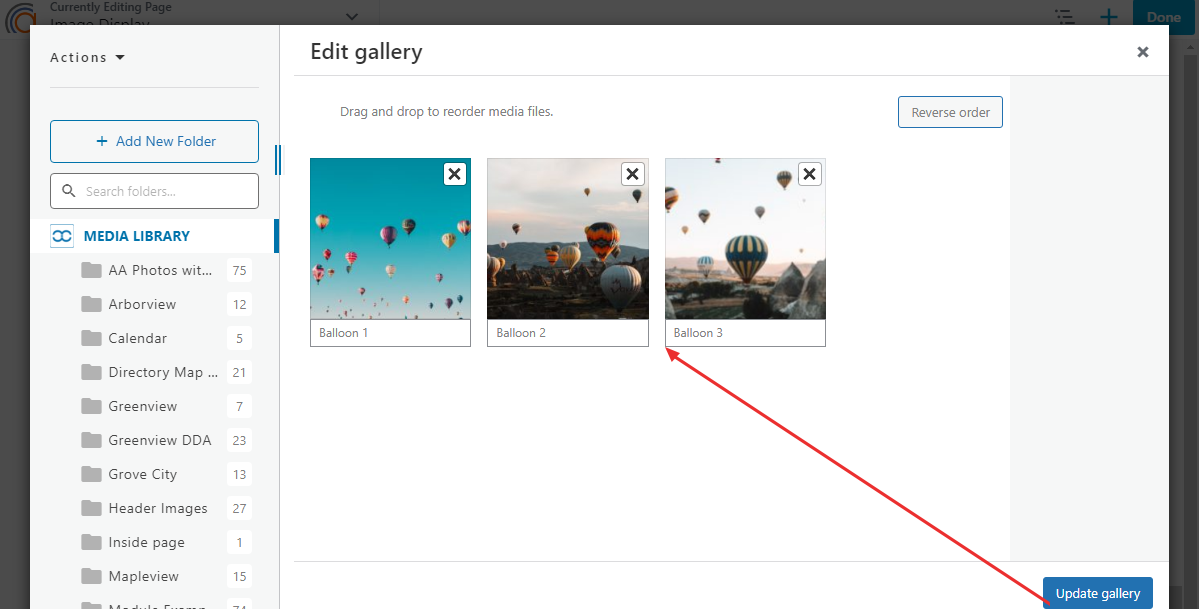Image resolution: width=1199 pixels, height=609 pixels.
Task: Remove Balloon 1 image from gallery
Action: (x=454, y=174)
